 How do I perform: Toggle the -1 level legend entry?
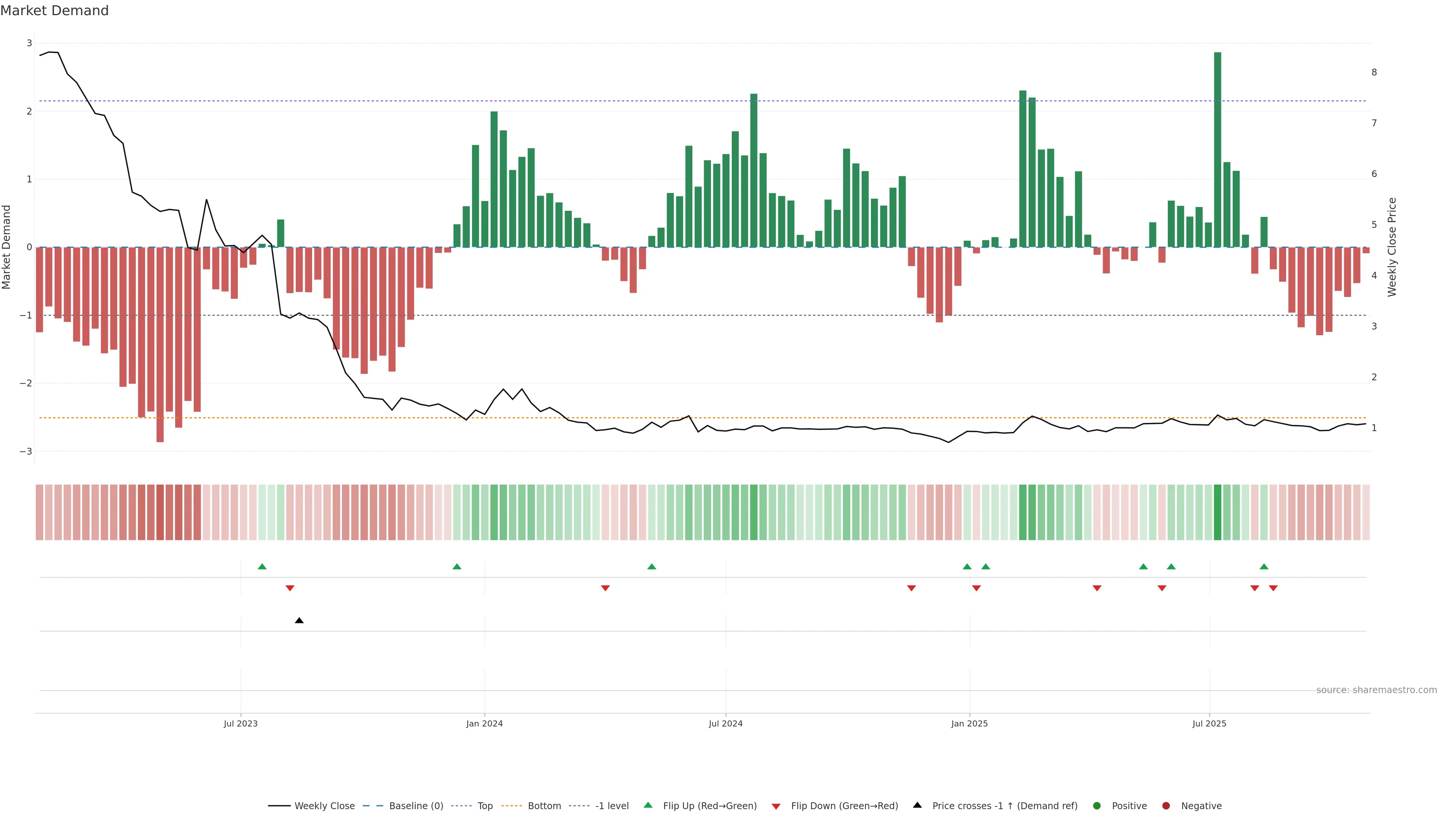[x=612, y=805]
